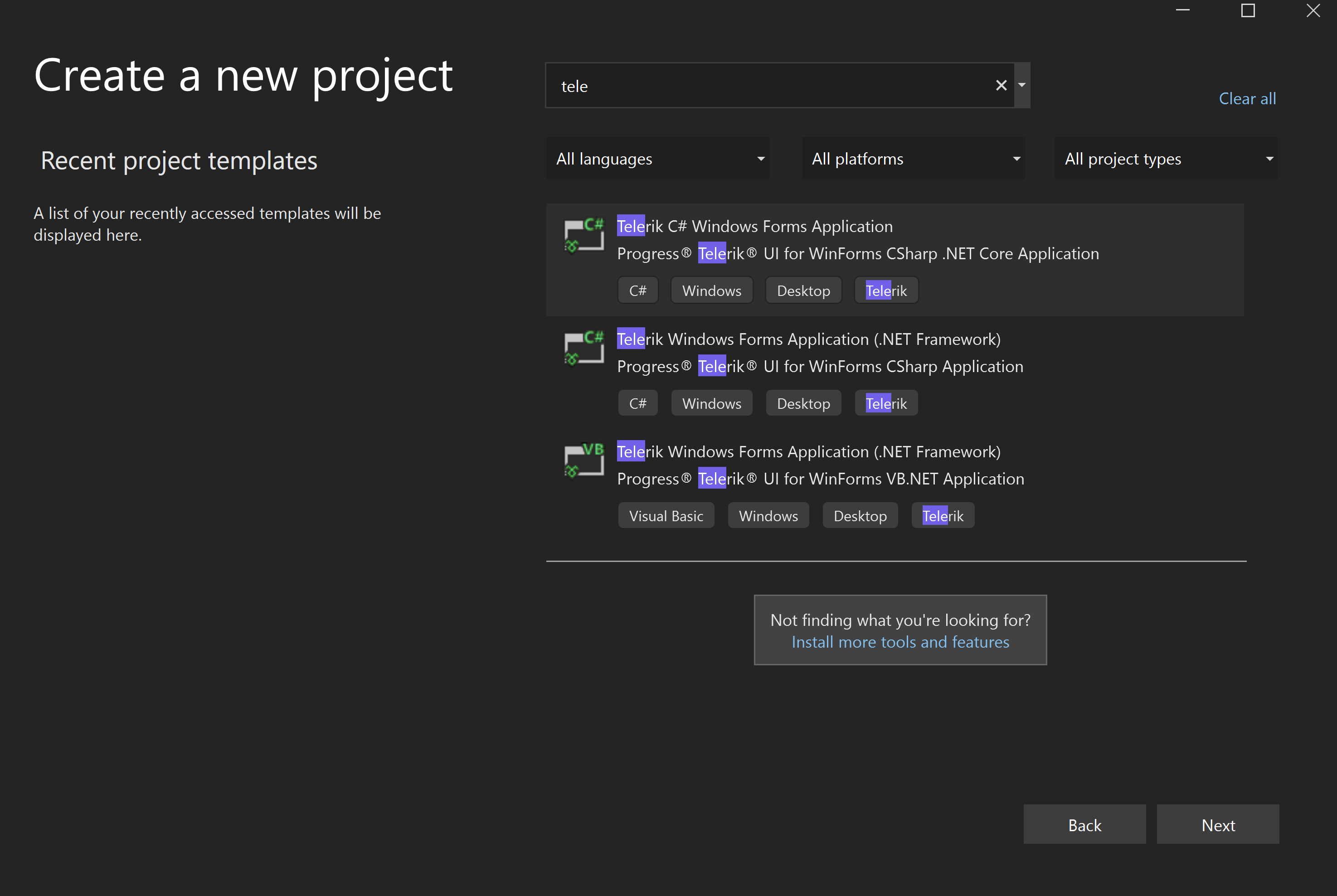Viewport: 1337px width, 896px height.
Task: Clear the search box with the X icon
Action: point(1001,86)
